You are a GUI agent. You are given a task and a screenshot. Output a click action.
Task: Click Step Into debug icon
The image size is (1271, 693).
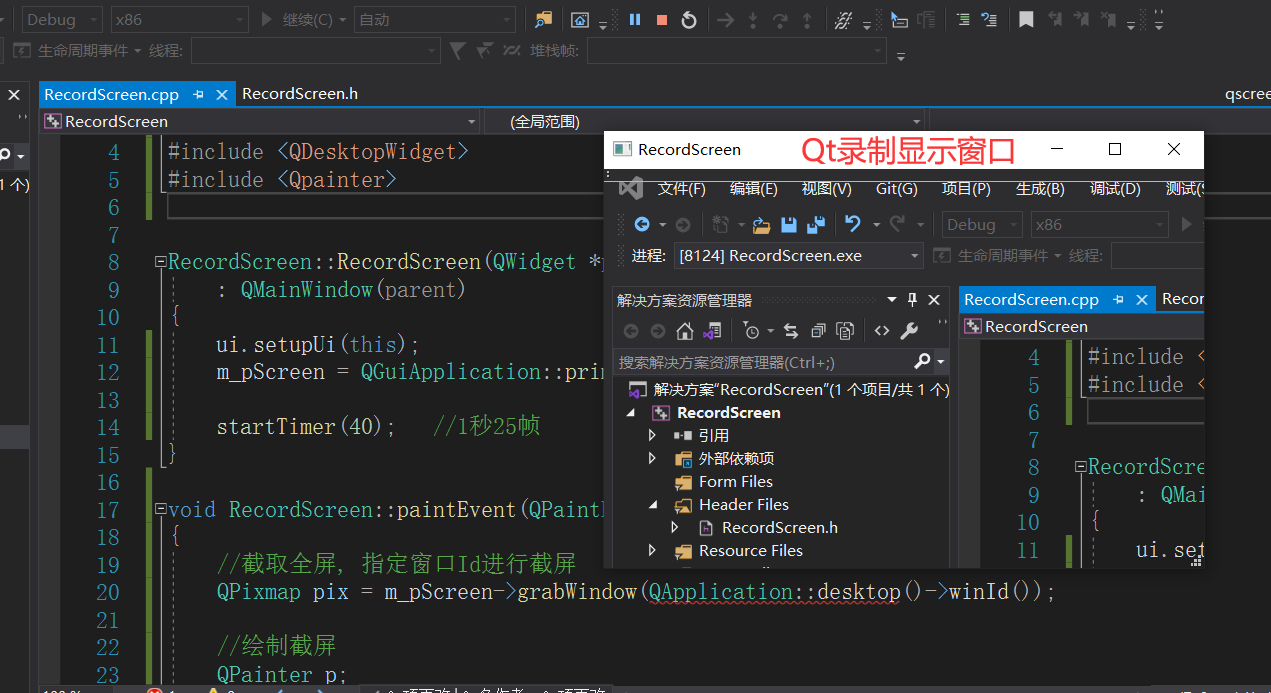coord(753,19)
